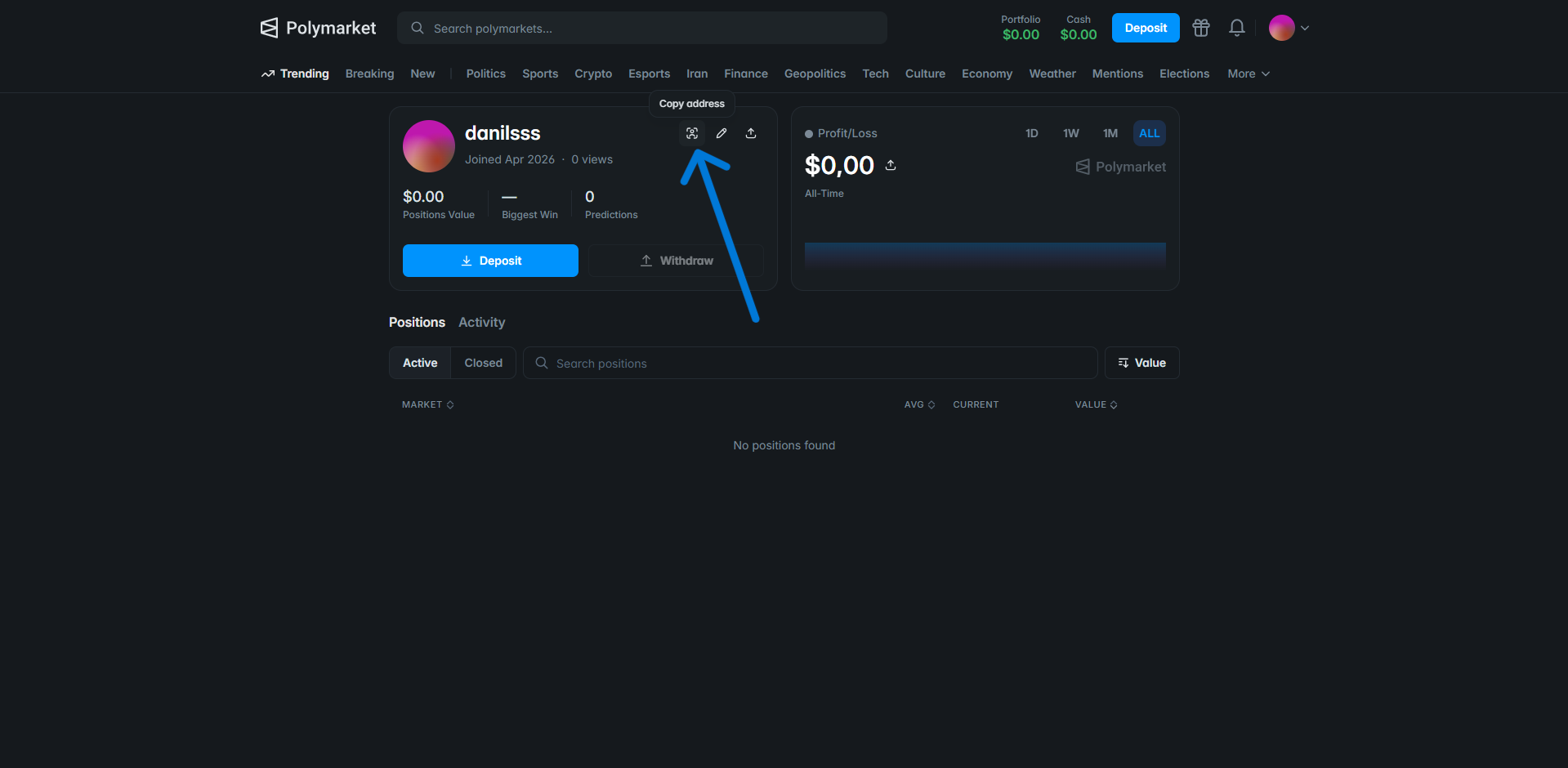Click the Biggest Win stat
The image size is (1568, 768).
(529, 204)
